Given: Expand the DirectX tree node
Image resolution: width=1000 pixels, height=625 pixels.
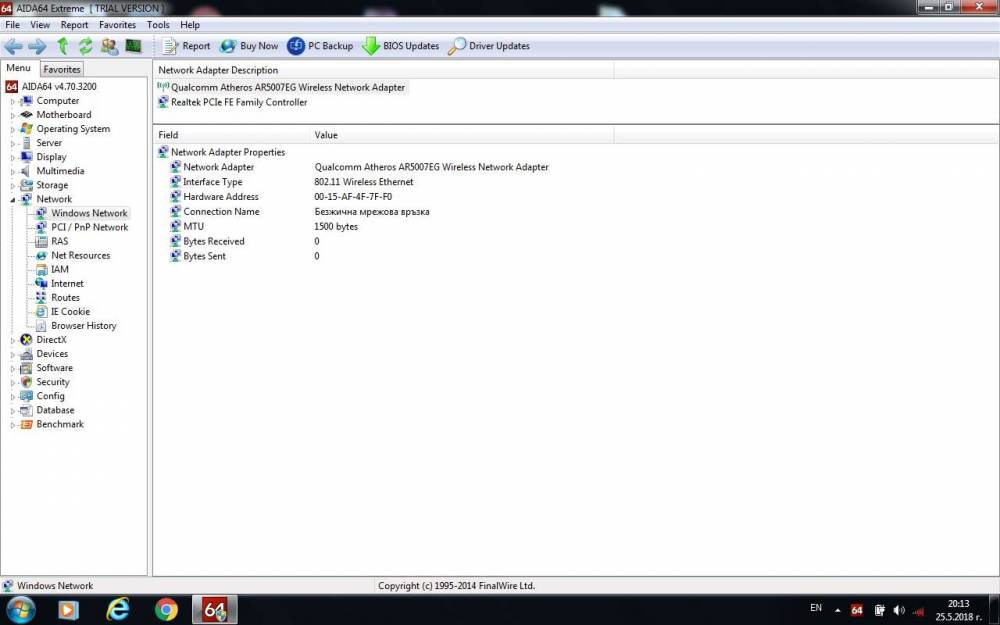Looking at the screenshot, I should tap(12, 341).
